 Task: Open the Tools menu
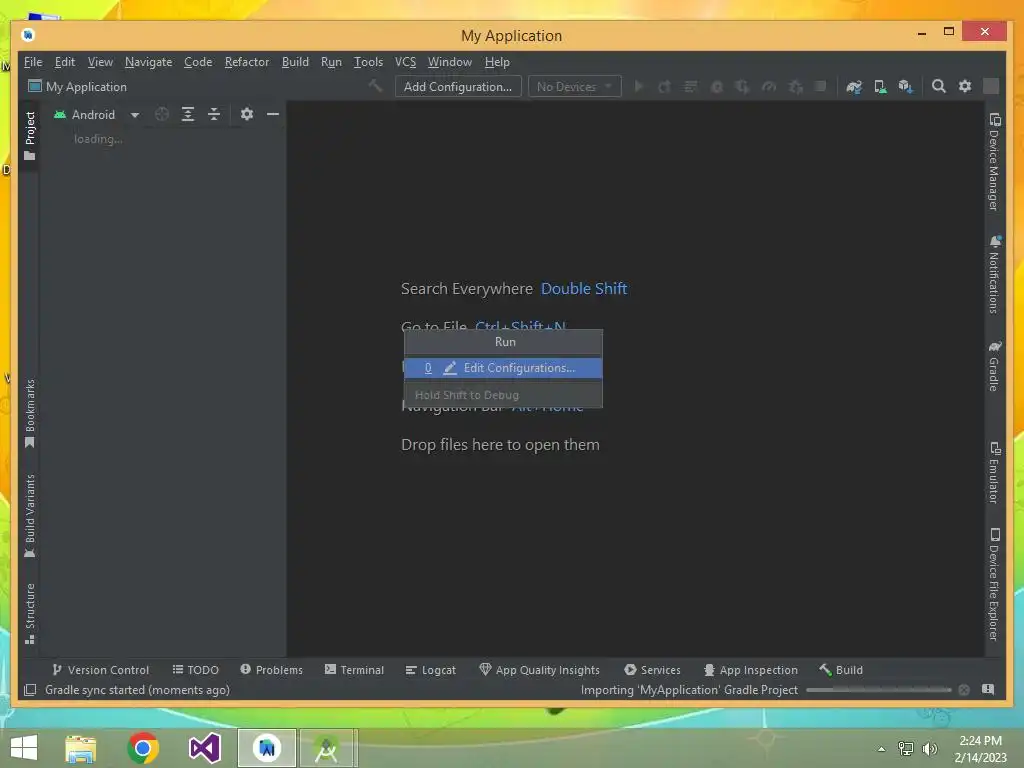[368, 62]
